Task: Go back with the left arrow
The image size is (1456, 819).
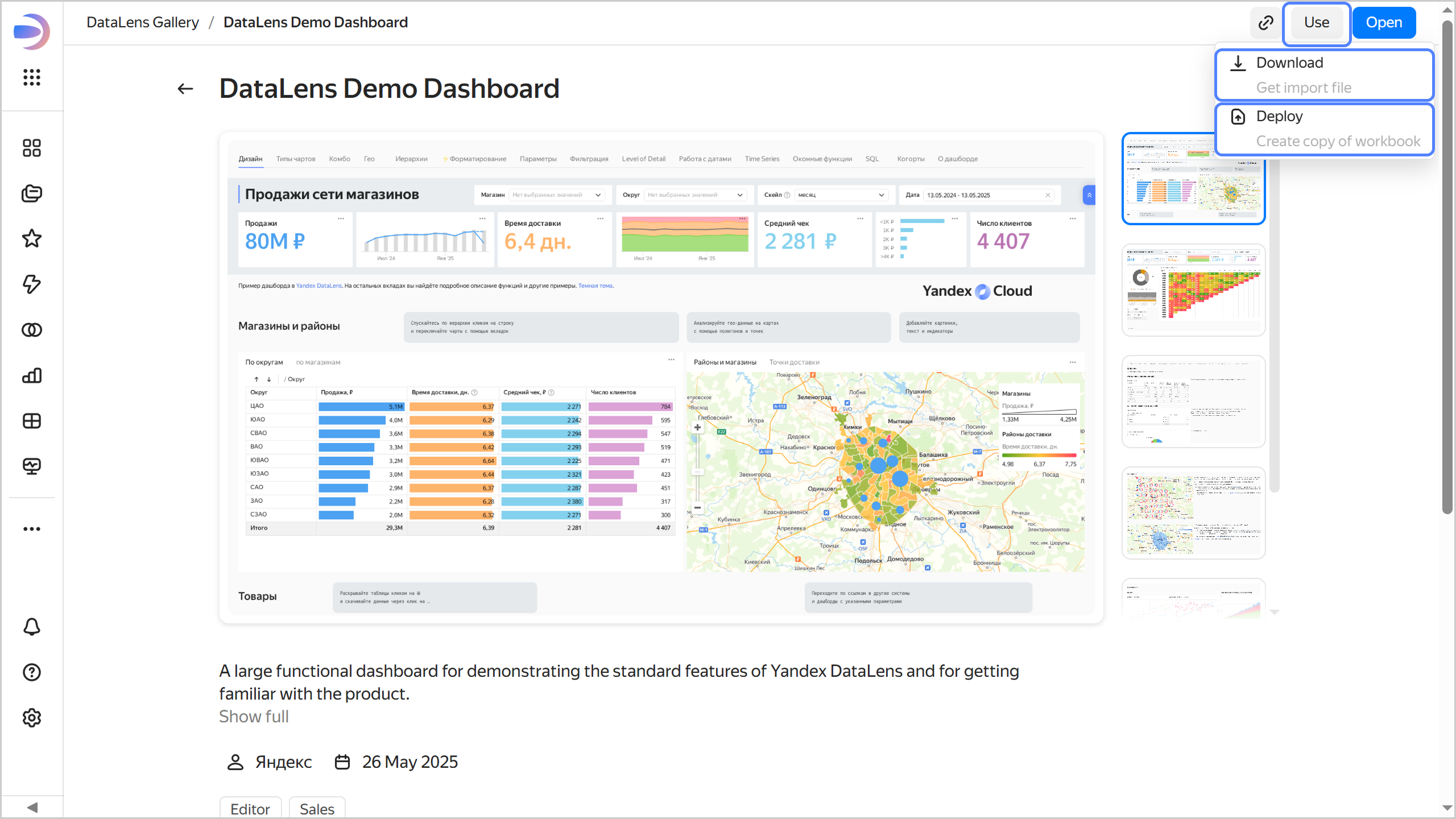Action: click(x=185, y=89)
